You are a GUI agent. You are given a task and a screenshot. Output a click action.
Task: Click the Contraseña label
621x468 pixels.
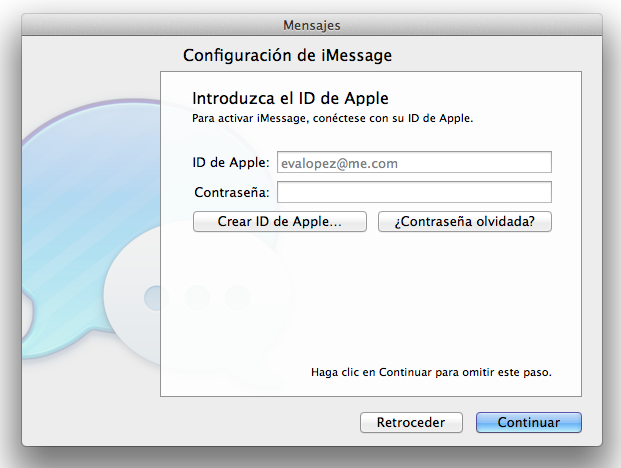232,192
